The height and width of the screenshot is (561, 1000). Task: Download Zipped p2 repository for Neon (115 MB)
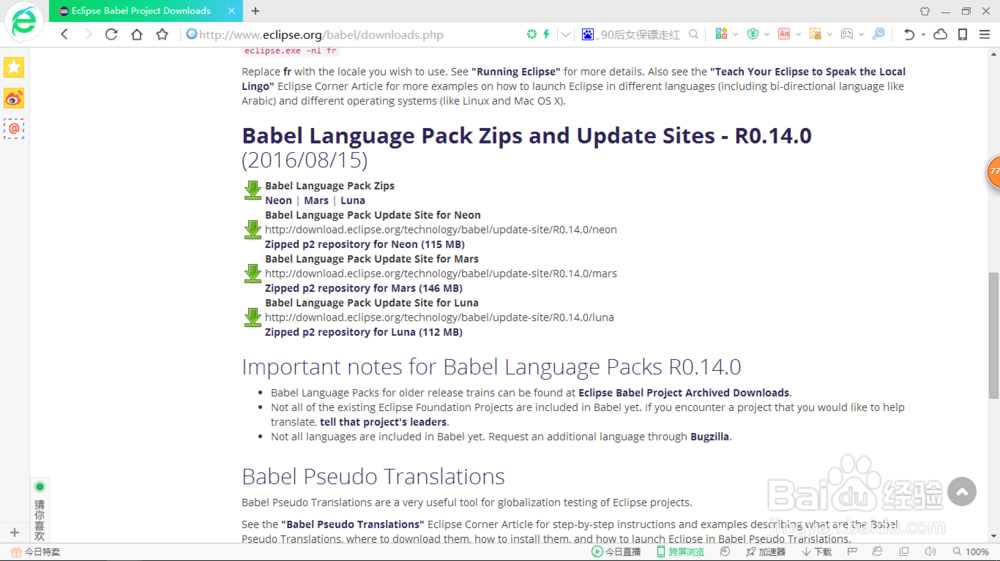(x=365, y=244)
